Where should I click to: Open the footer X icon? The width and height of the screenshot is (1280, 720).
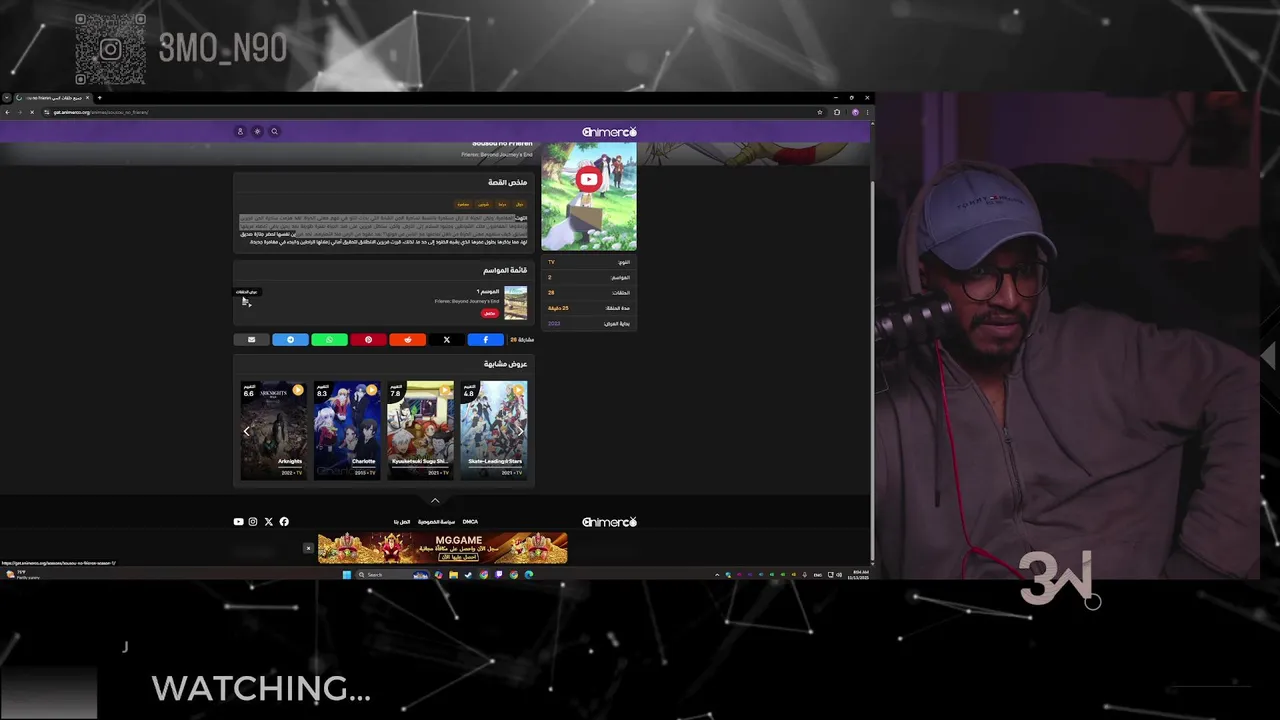coord(268,522)
